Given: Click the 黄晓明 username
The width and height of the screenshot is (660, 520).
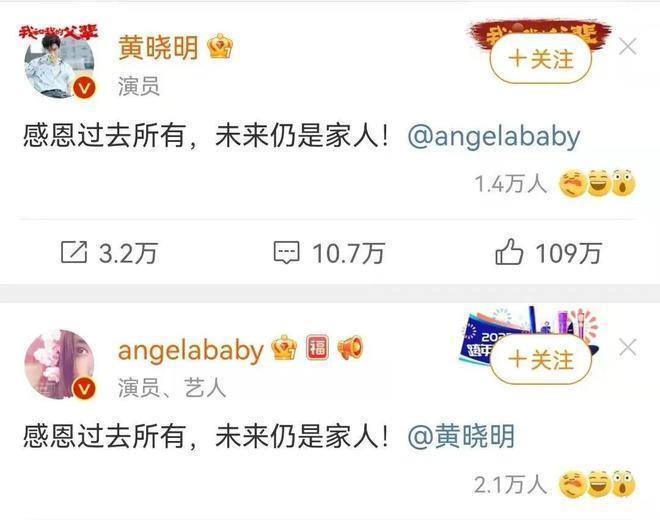Looking at the screenshot, I should [158, 47].
